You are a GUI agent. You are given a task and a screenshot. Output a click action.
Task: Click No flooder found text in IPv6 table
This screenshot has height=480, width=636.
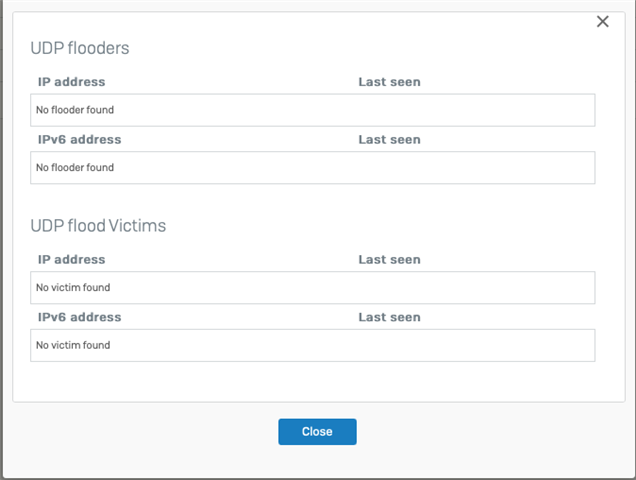75,168
